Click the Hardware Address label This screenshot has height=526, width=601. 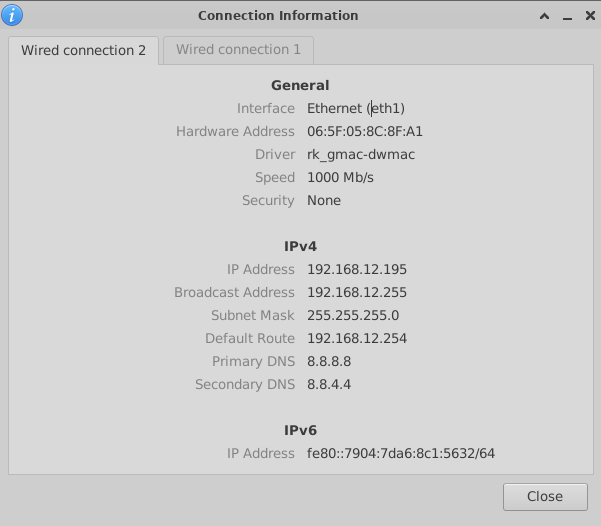coord(235,132)
